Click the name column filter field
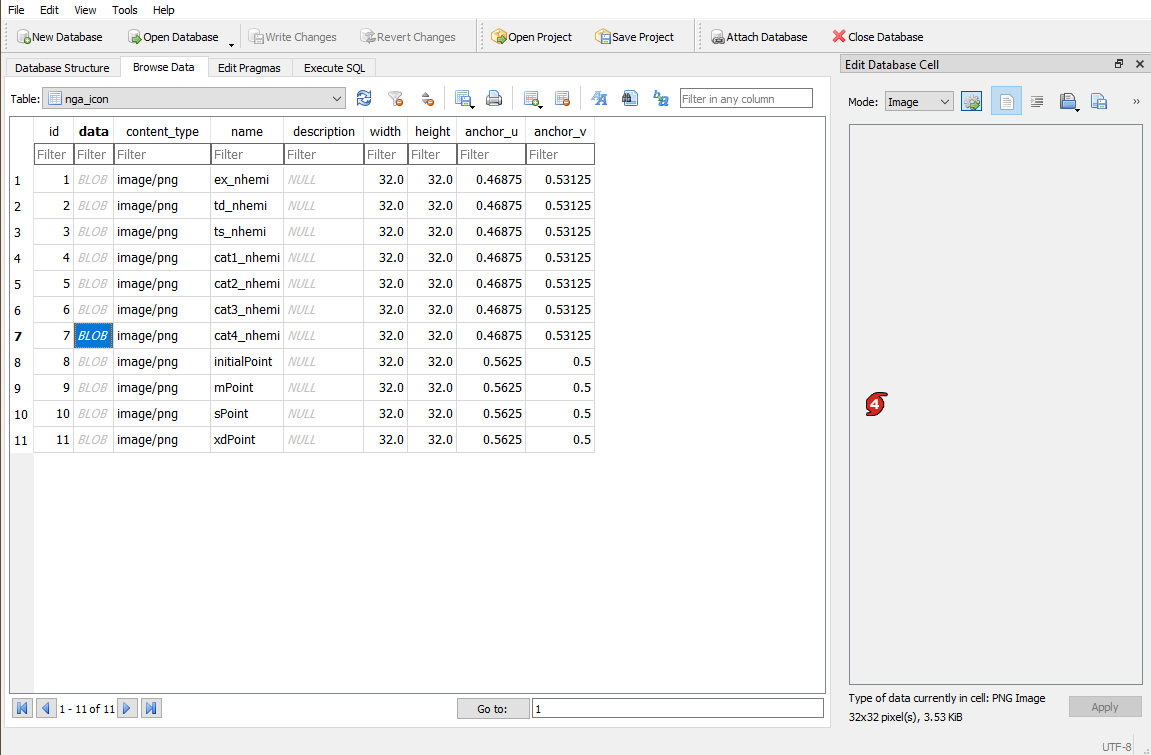 pos(246,154)
